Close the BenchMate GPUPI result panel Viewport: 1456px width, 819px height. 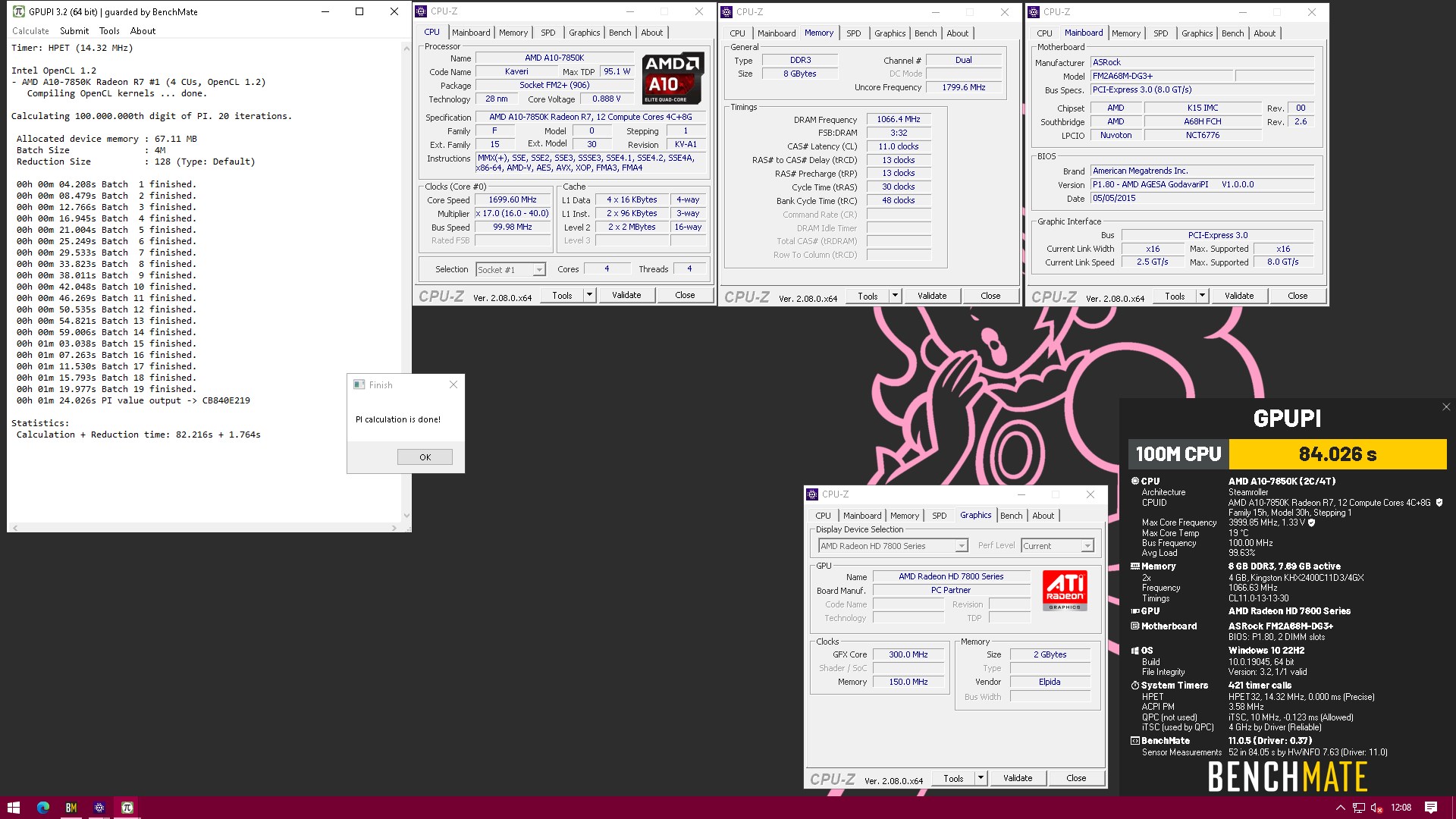click(x=1446, y=407)
